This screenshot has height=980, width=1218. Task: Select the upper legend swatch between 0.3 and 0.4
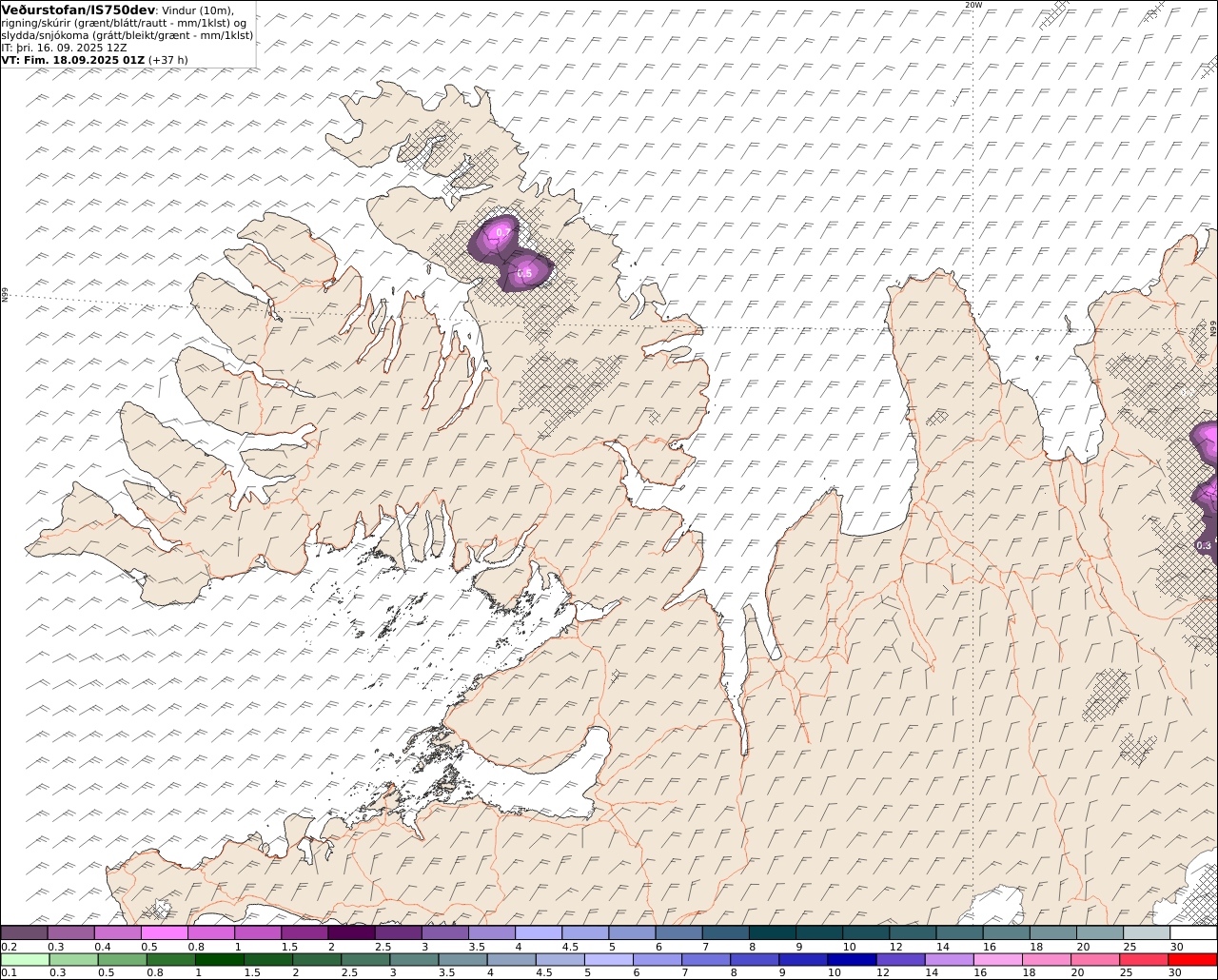[70, 932]
